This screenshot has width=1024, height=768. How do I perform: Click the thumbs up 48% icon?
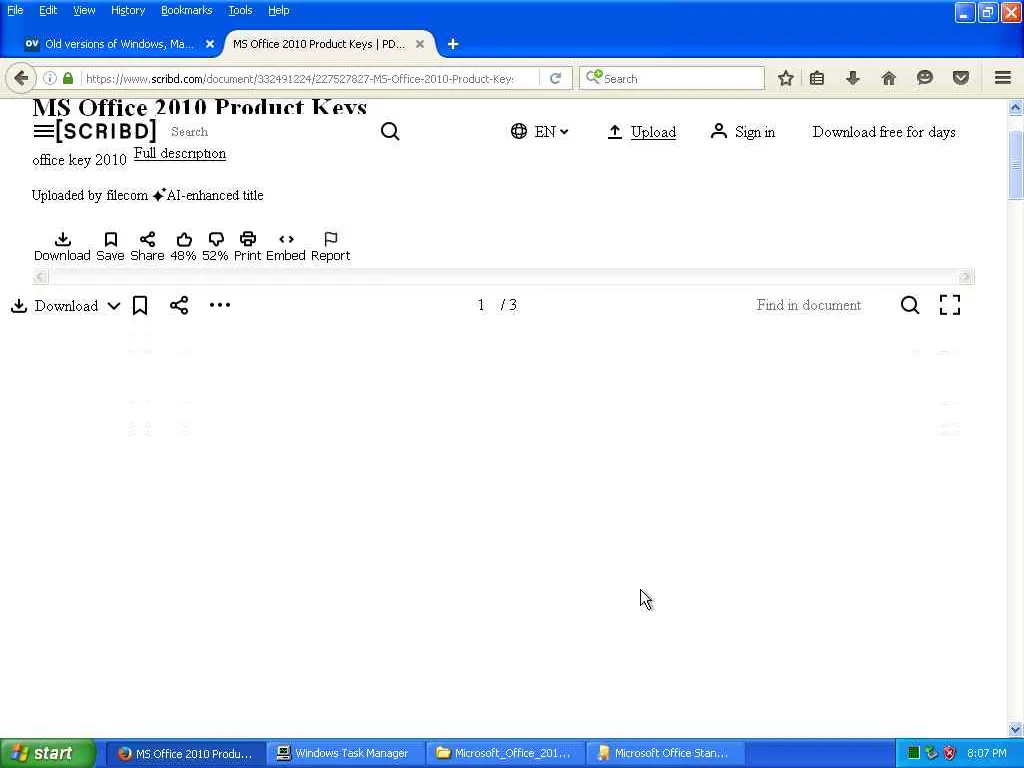184,239
